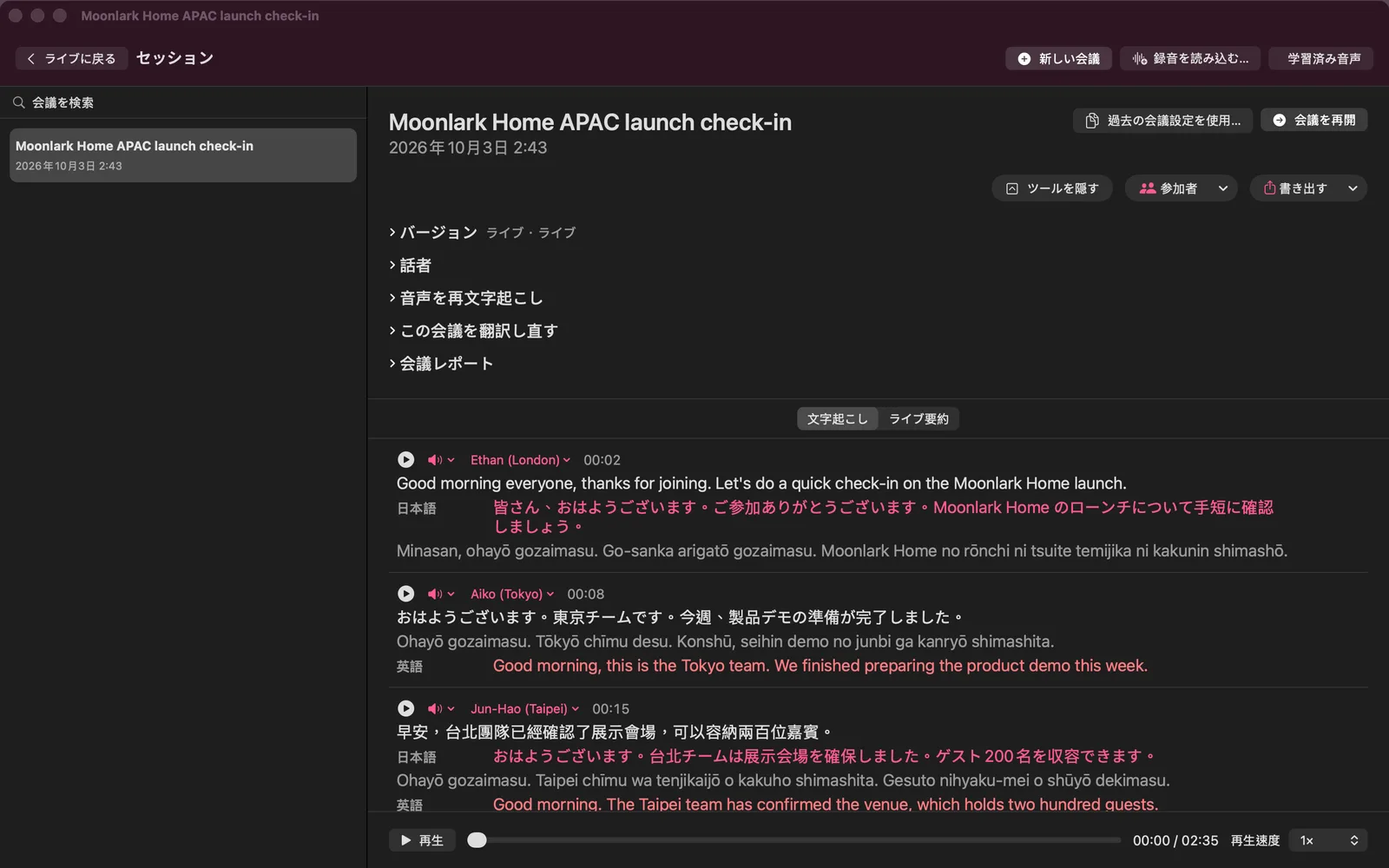Go back using ライブに戻る button
Screen dimensions: 1389x868
click(x=72, y=58)
